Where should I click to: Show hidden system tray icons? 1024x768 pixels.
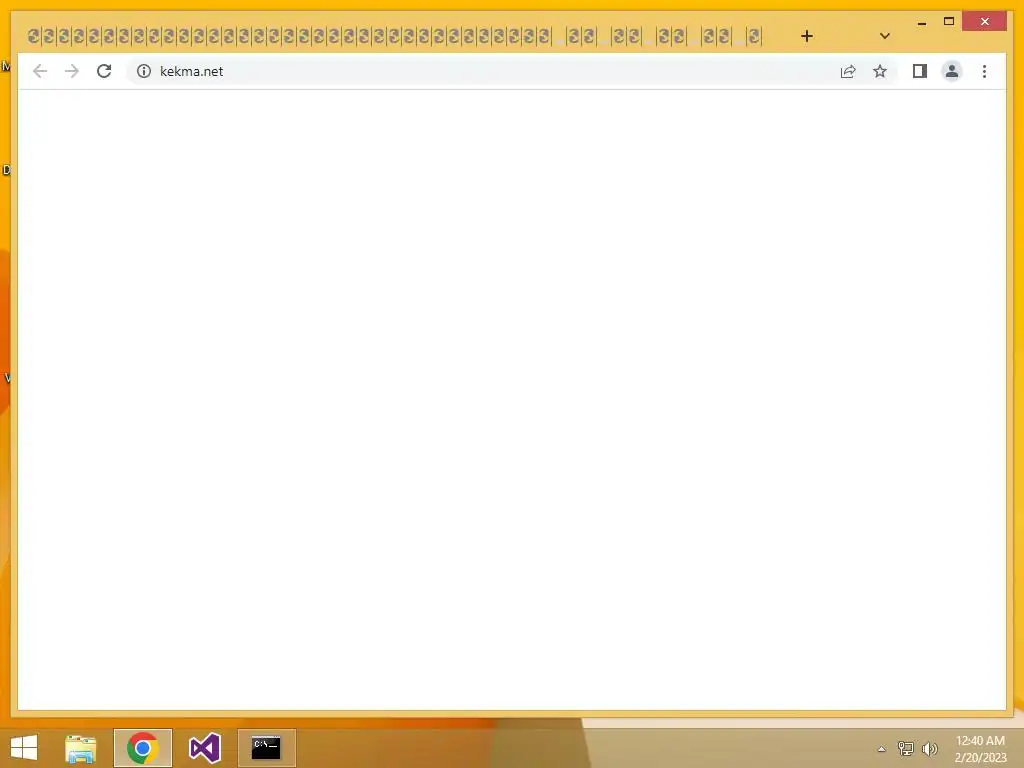(882, 749)
